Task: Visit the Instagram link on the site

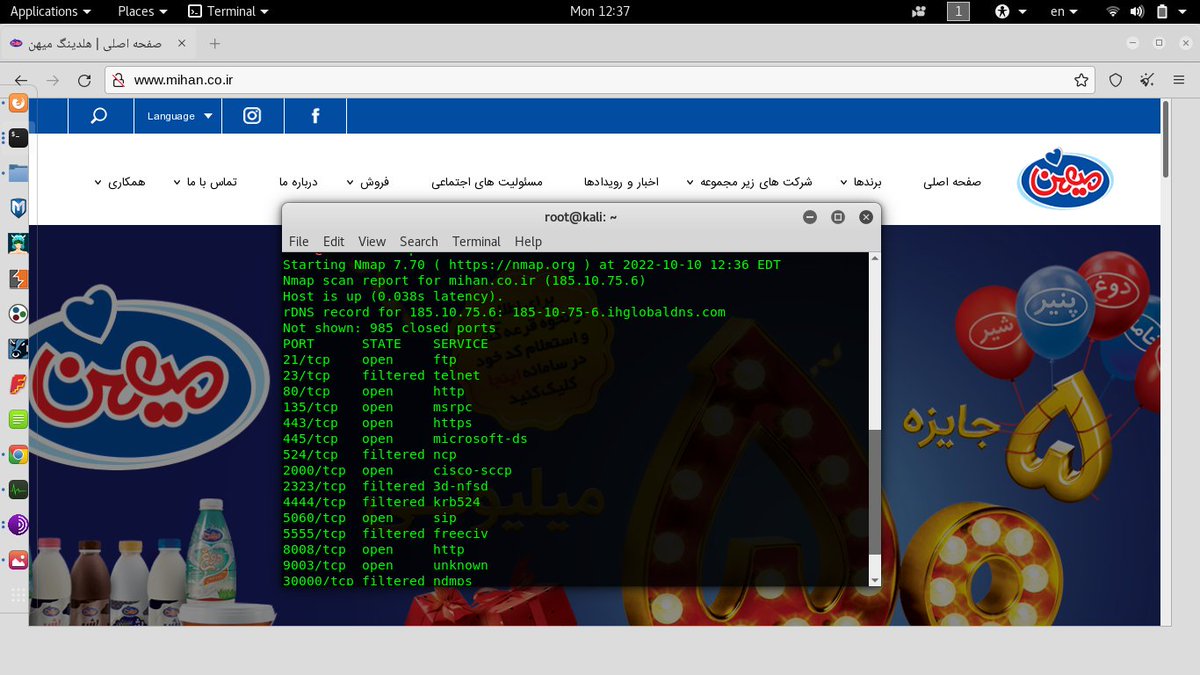Action: [252, 116]
